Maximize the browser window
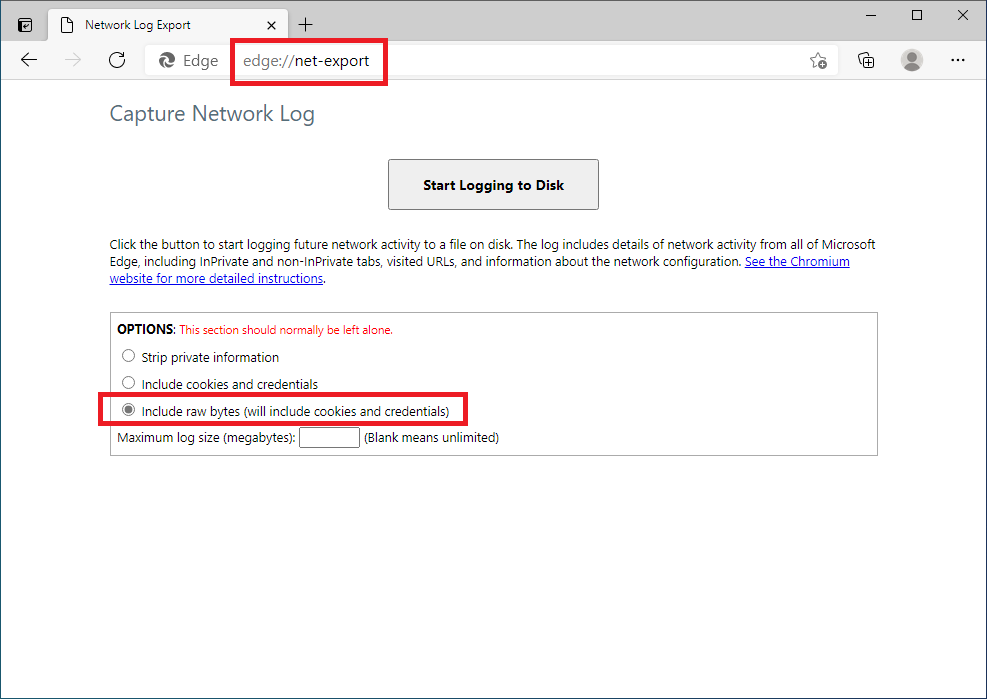987x699 pixels. (917, 15)
